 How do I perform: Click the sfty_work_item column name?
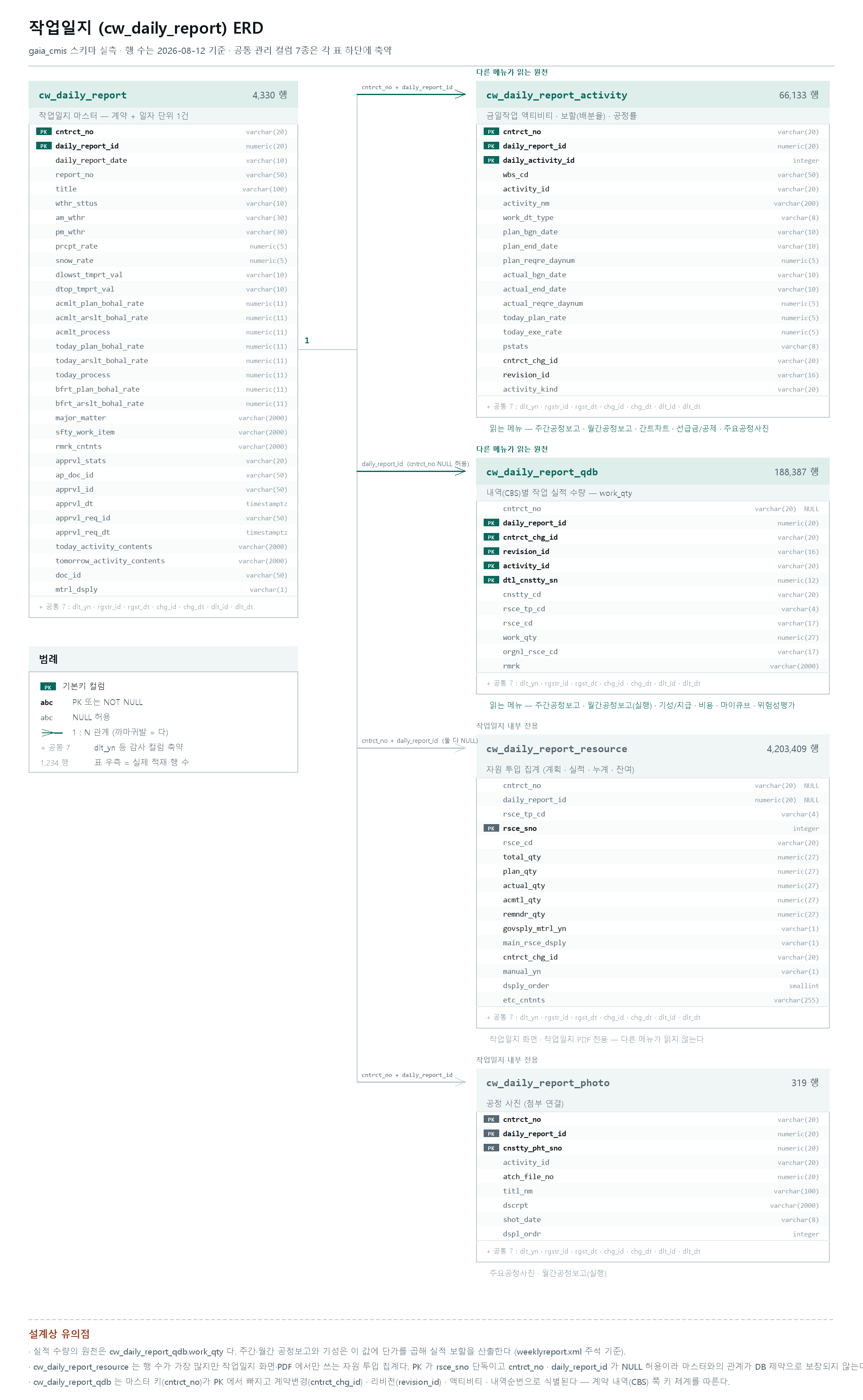(85, 432)
